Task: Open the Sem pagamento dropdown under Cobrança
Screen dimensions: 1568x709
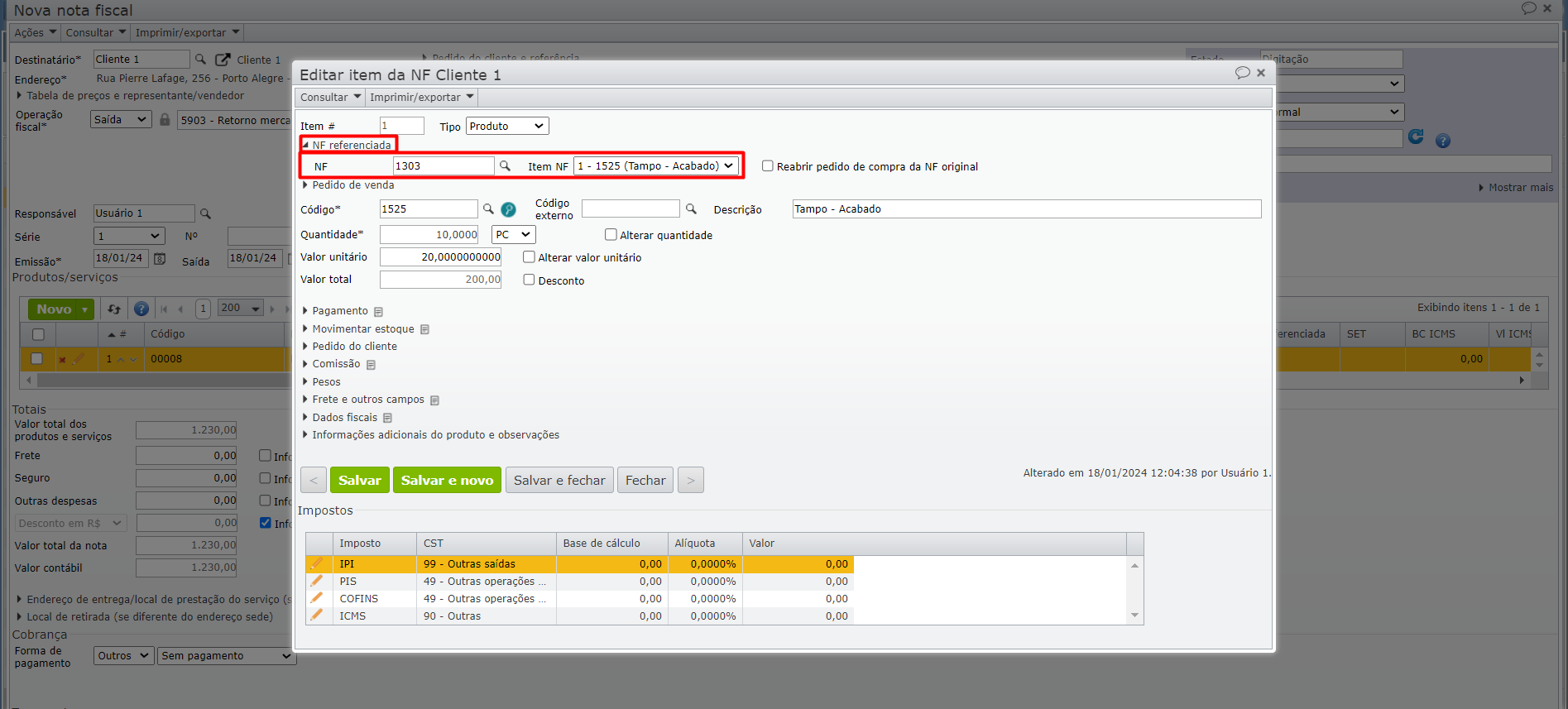Action: (226, 656)
